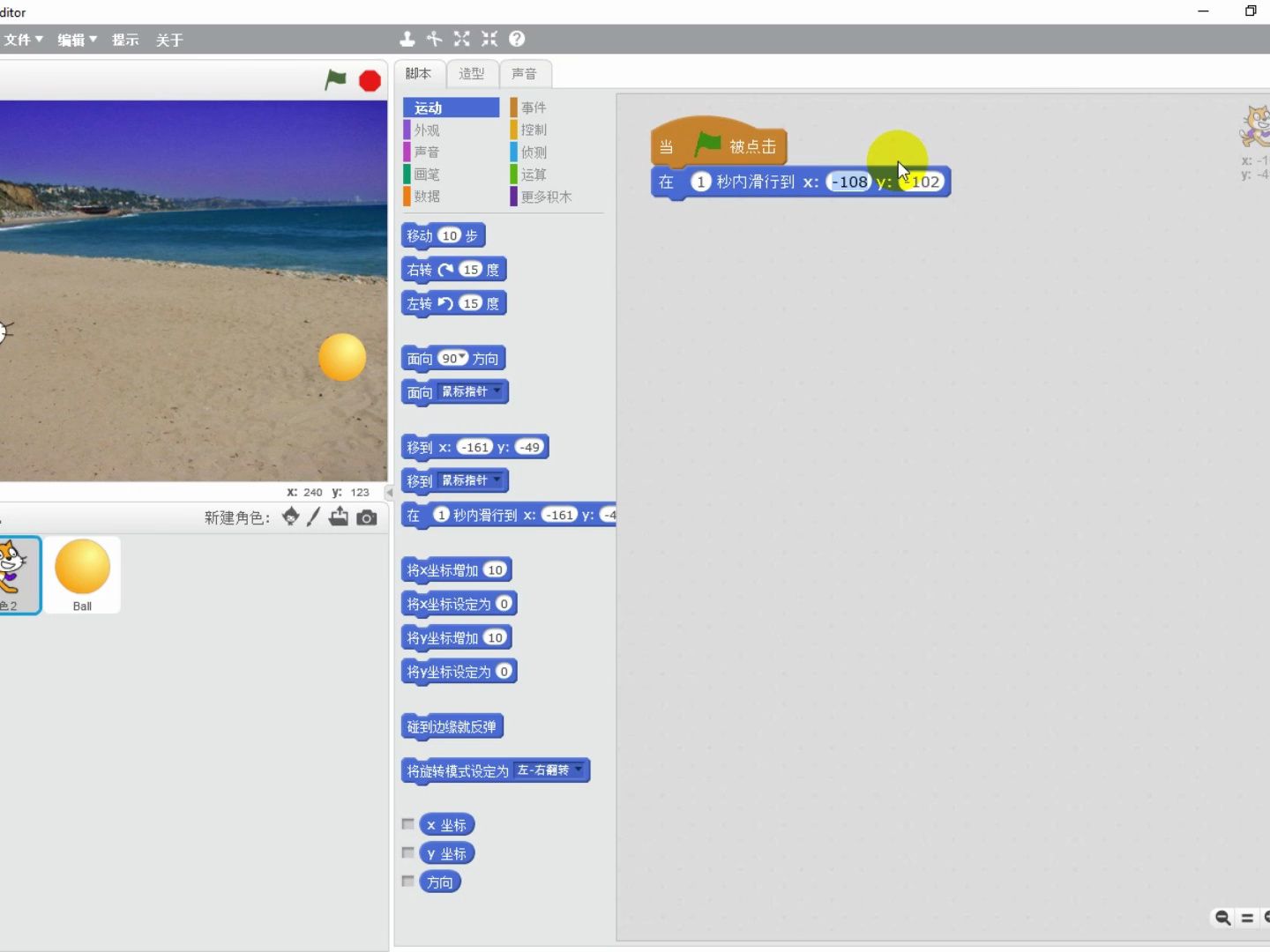Open the 左-右翻转 rotation style dropdown
The height and width of the screenshot is (952, 1270).
(x=550, y=770)
